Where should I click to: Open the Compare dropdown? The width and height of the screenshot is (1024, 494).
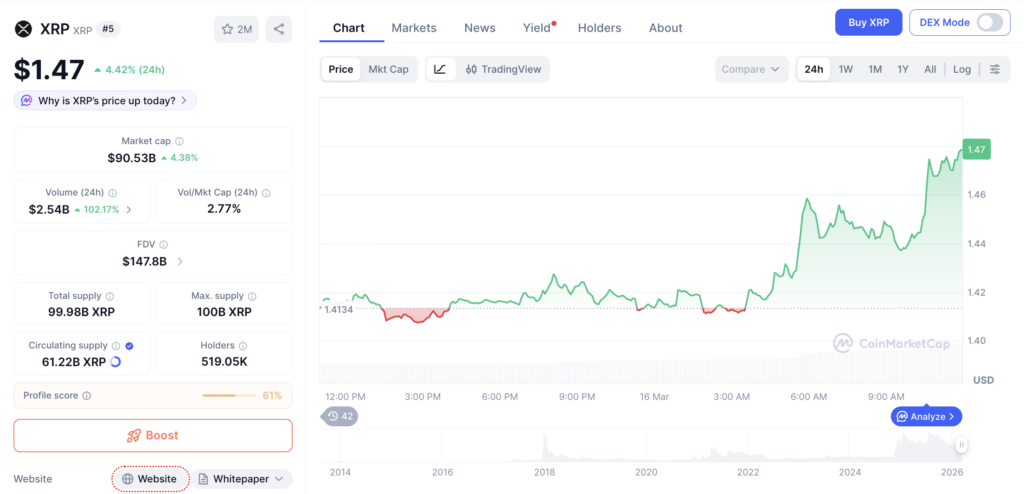coord(752,69)
